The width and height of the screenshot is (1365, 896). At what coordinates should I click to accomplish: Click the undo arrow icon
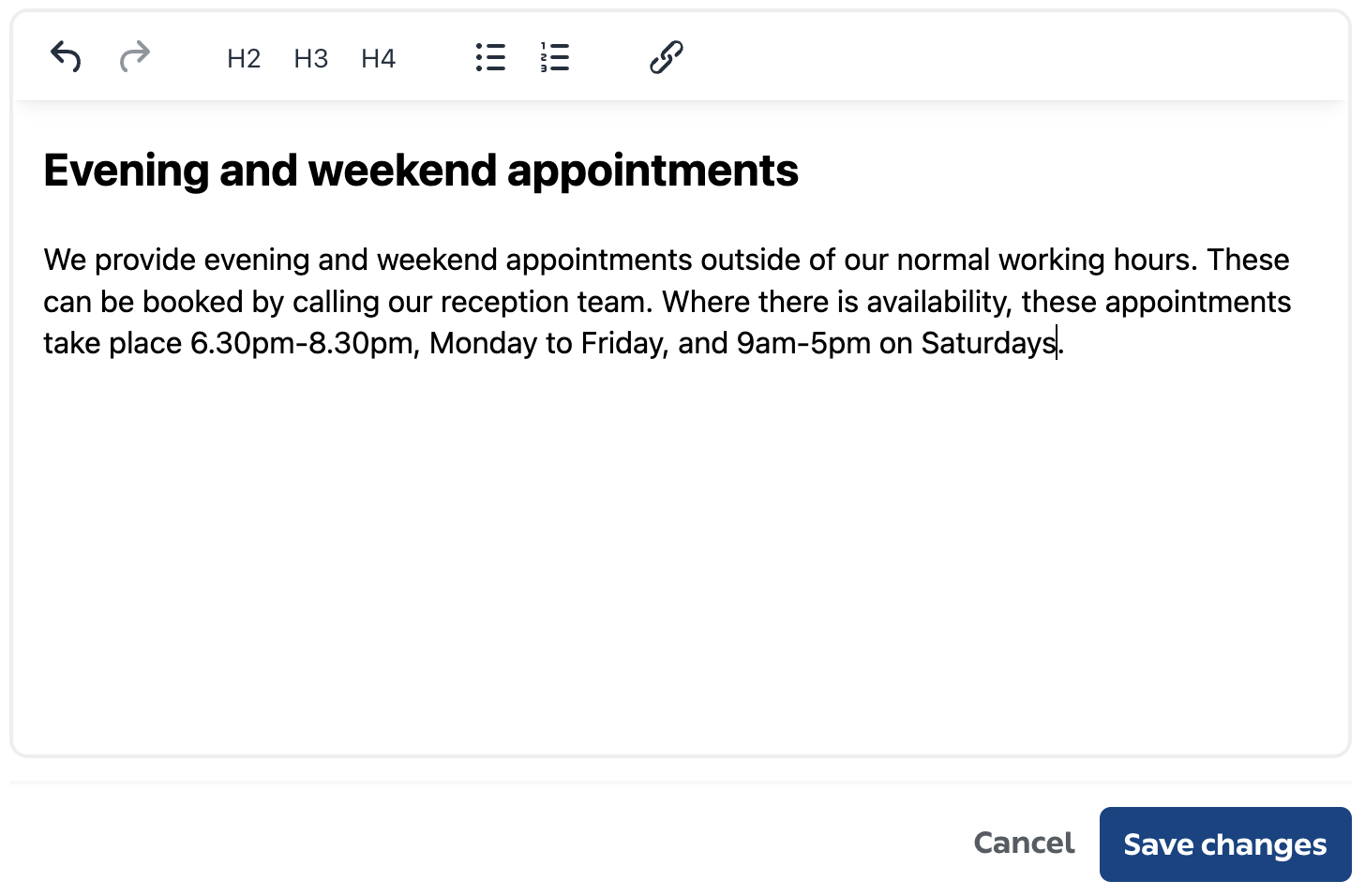coord(66,57)
